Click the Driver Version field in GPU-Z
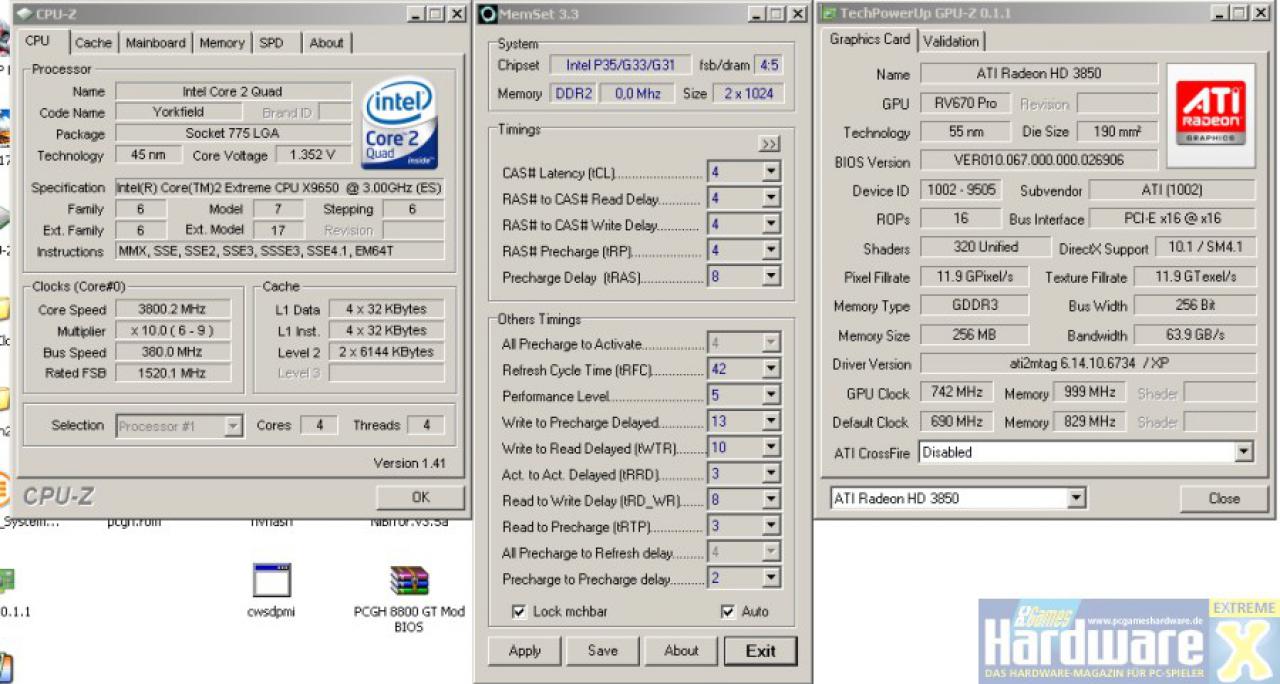 click(x=1088, y=364)
